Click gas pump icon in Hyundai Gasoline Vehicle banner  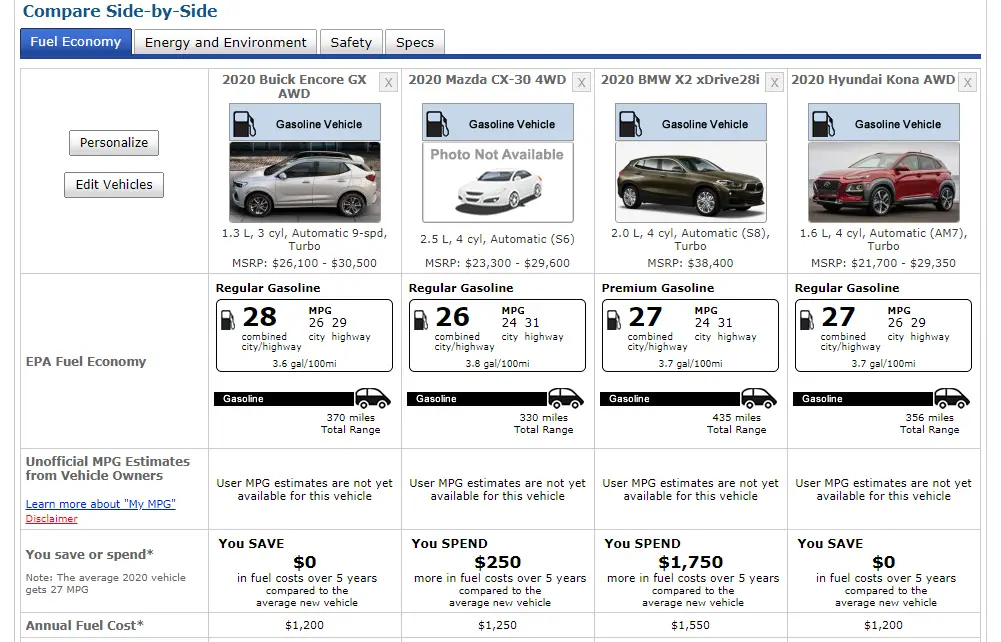tap(824, 124)
